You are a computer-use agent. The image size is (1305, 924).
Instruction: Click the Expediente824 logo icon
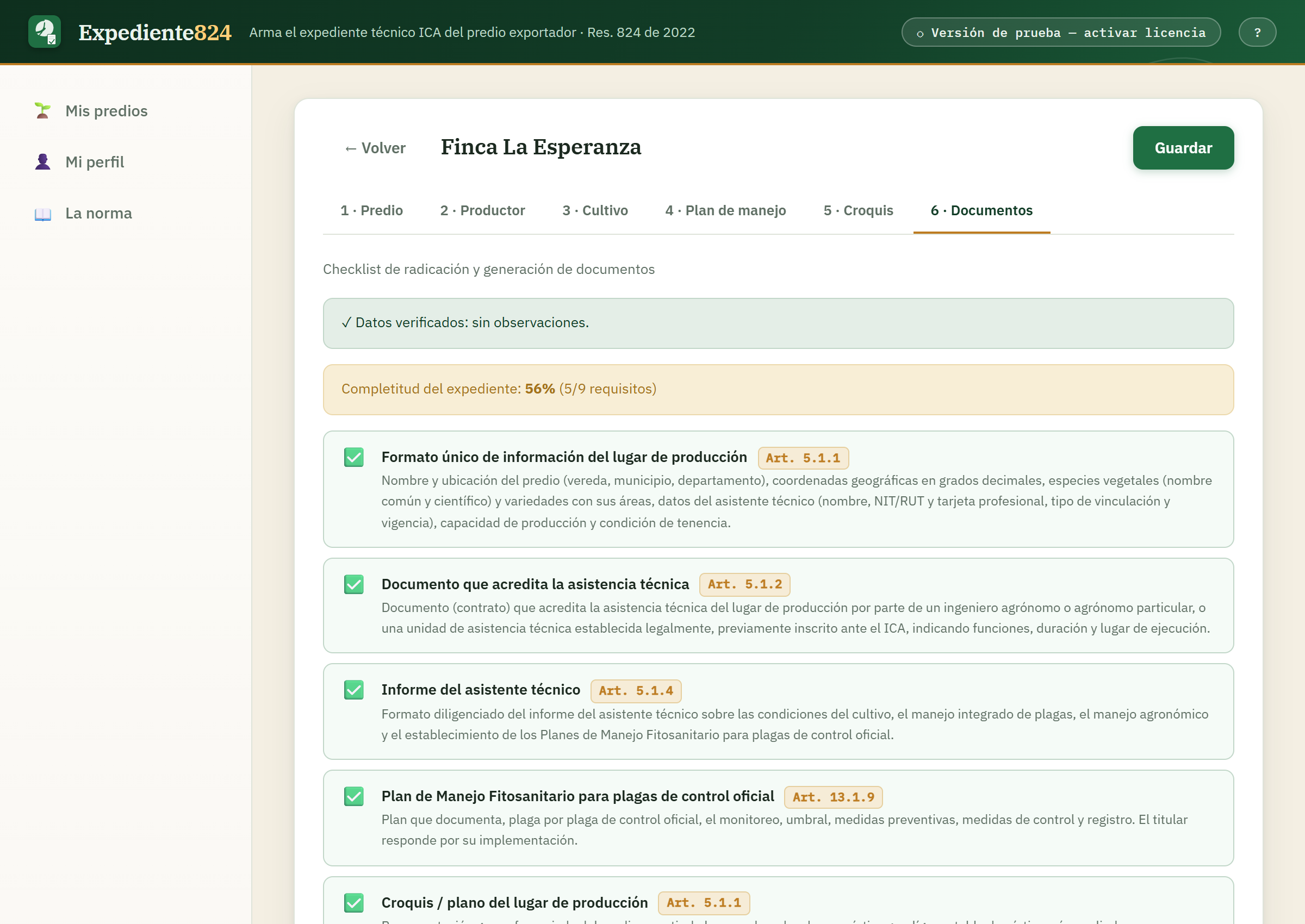[45, 32]
